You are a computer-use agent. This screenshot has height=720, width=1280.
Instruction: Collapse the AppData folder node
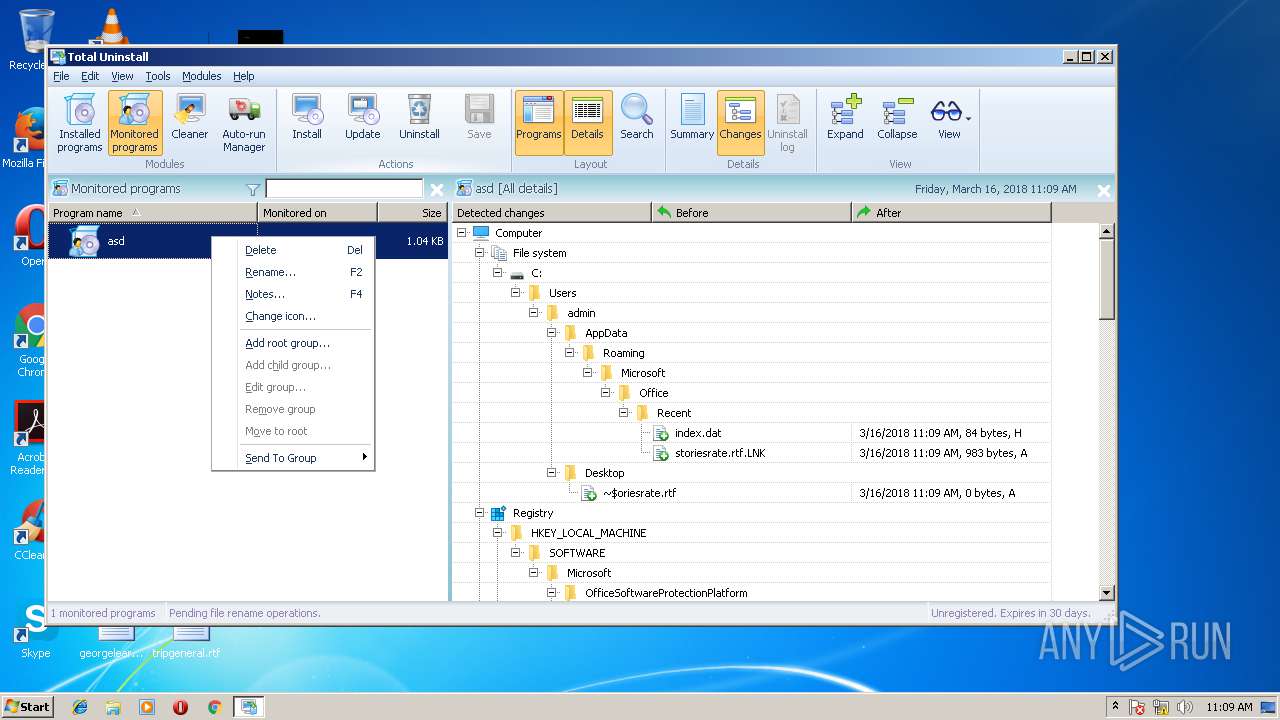pos(552,333)
